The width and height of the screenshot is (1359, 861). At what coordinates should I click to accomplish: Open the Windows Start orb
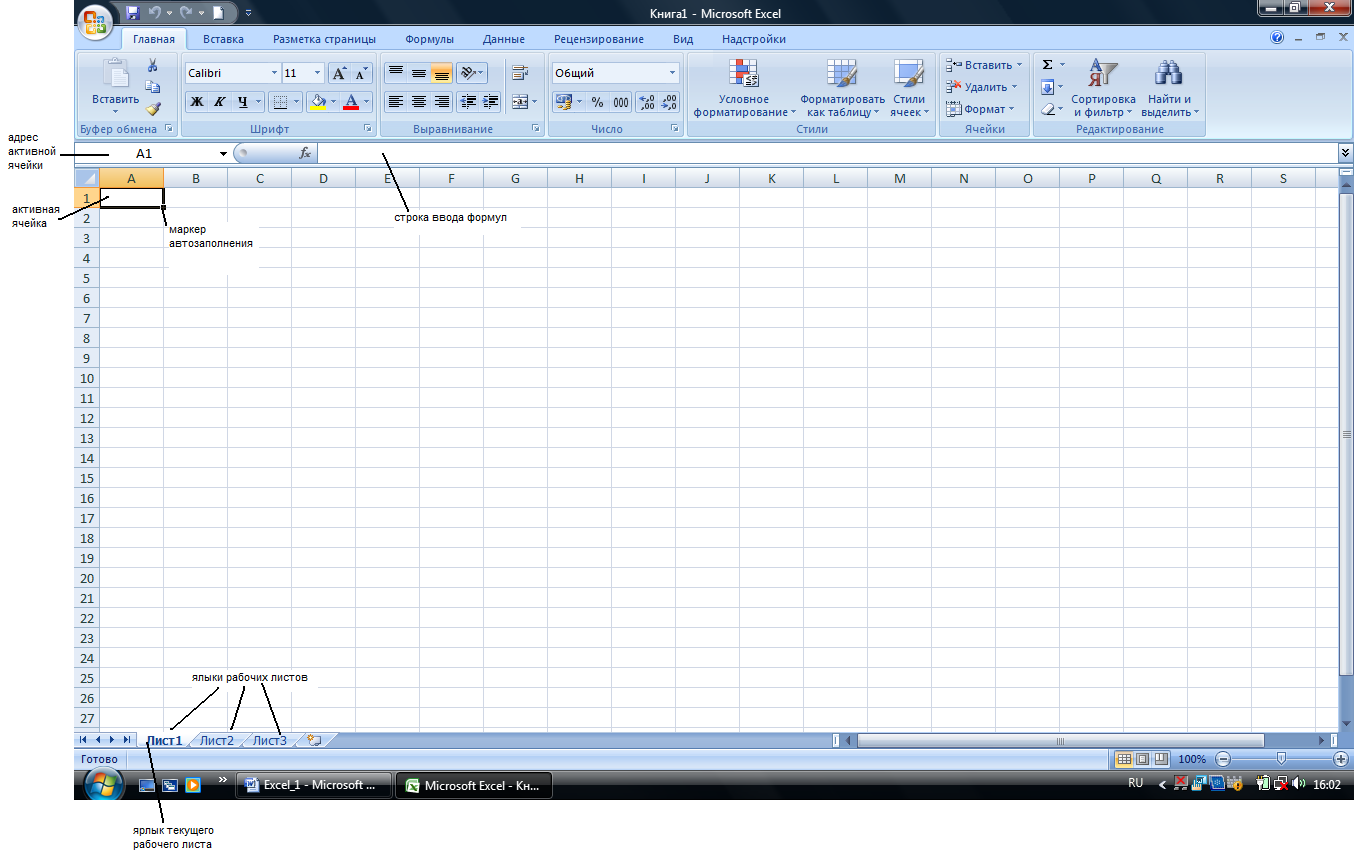click(x=104, y=785)
